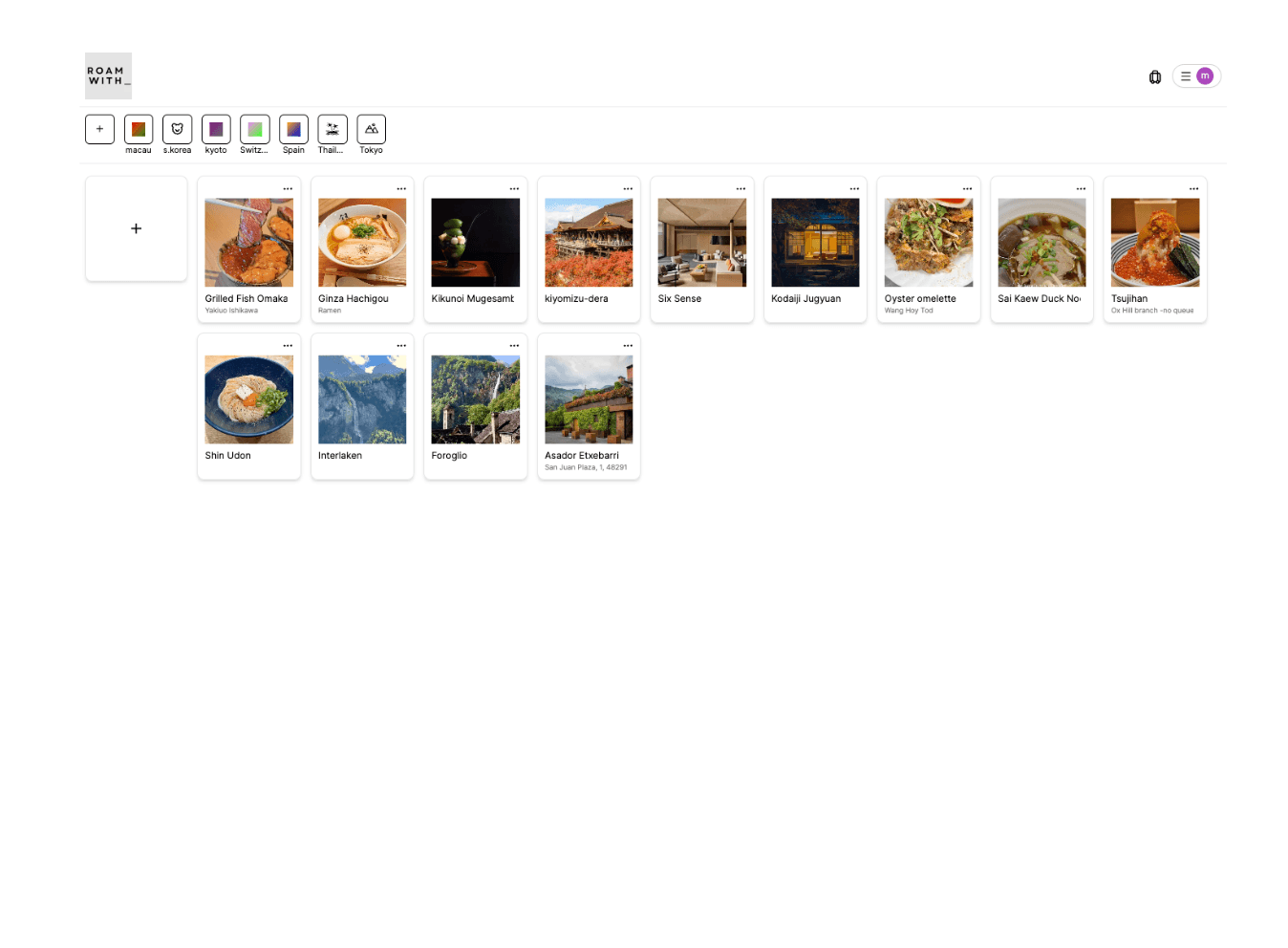Open the Thail... collection icon

(x=333, y=129)
